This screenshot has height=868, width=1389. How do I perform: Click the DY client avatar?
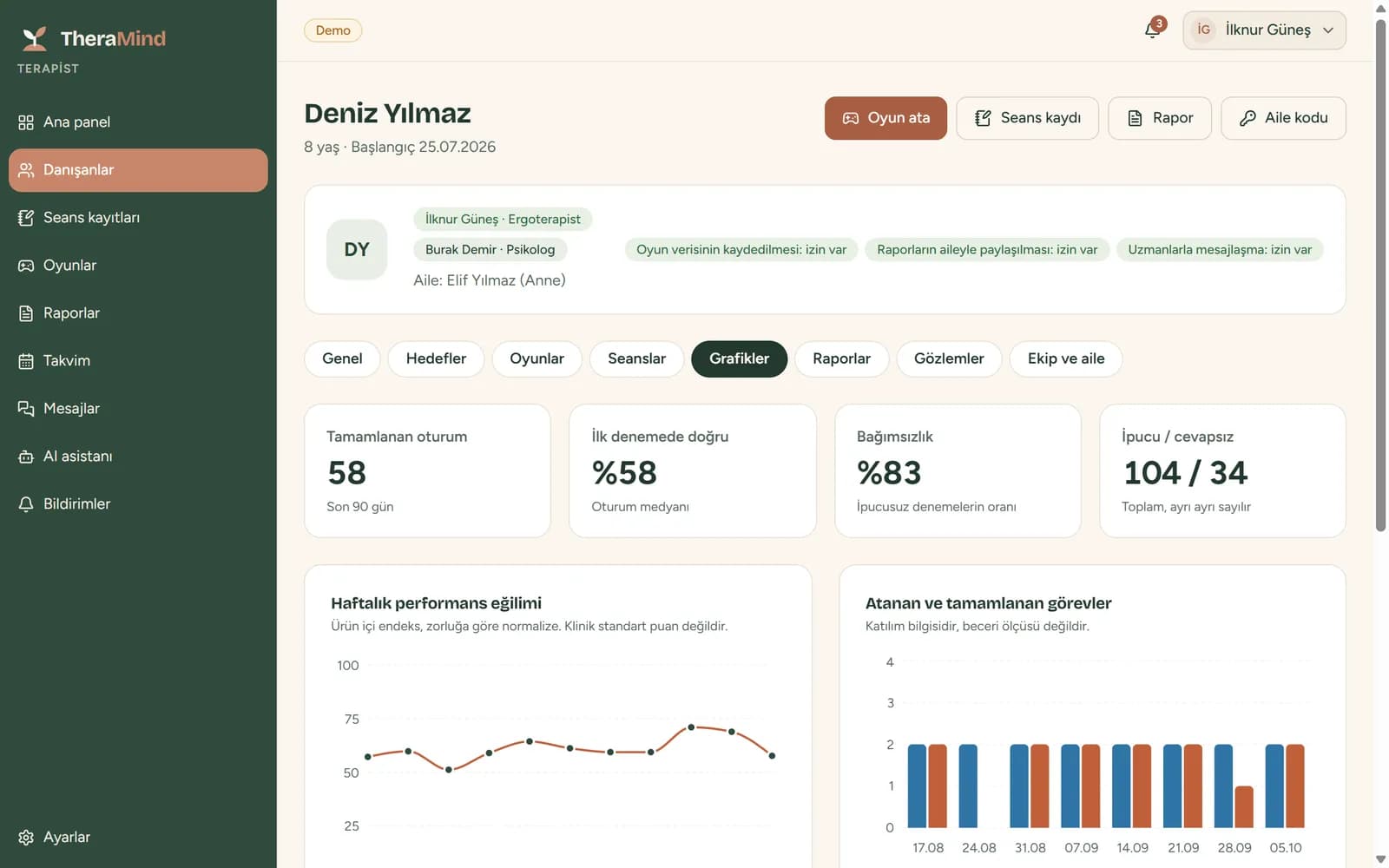click(357, 250)
